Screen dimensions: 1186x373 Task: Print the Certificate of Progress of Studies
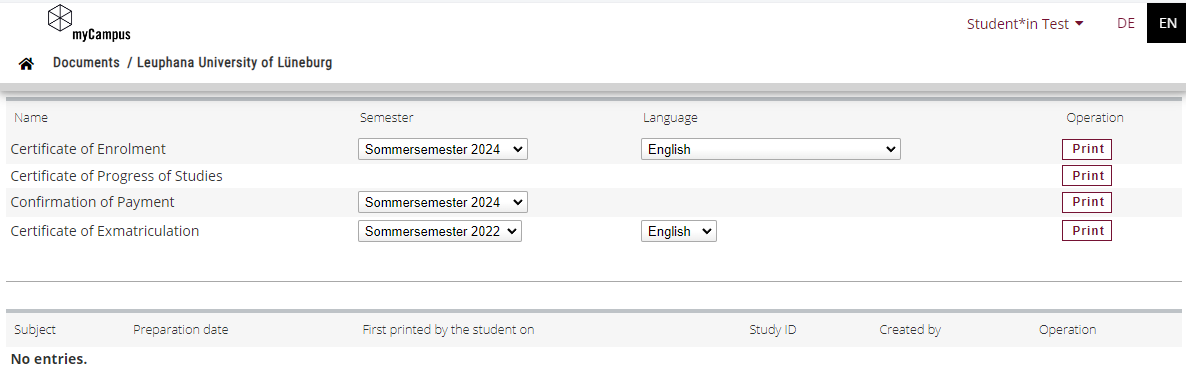click(x=1087, y=176)
